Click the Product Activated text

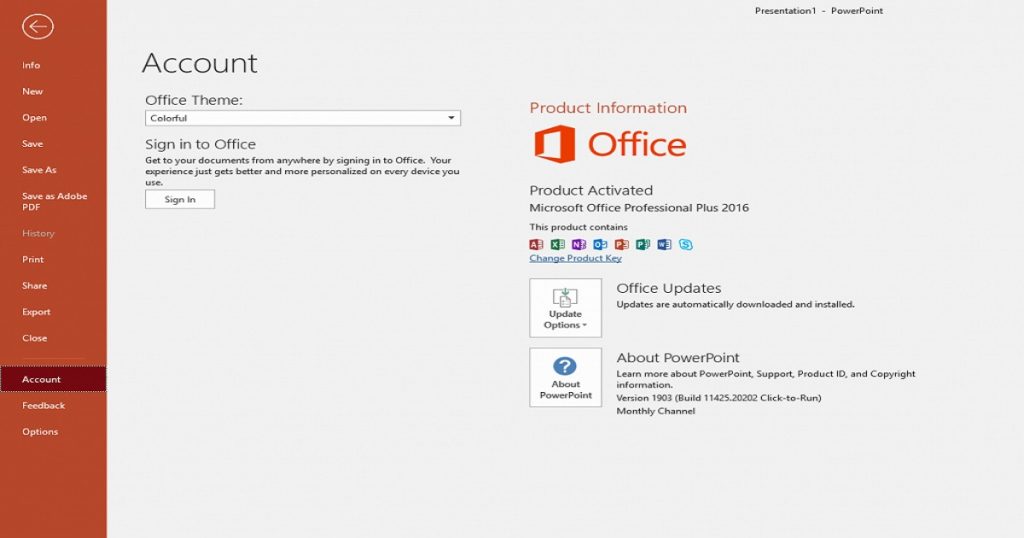coord(591,191)
